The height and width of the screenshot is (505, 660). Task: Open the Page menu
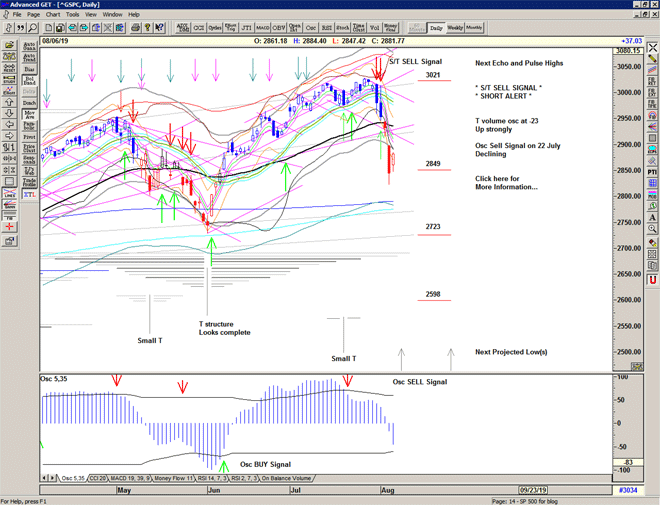34,14
